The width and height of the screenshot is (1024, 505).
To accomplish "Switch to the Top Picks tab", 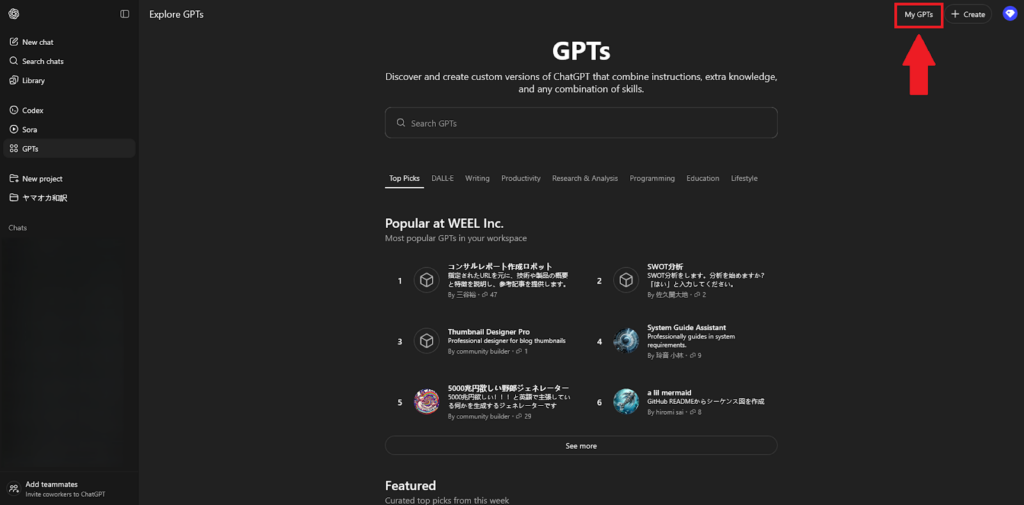I will coord(404,178).
